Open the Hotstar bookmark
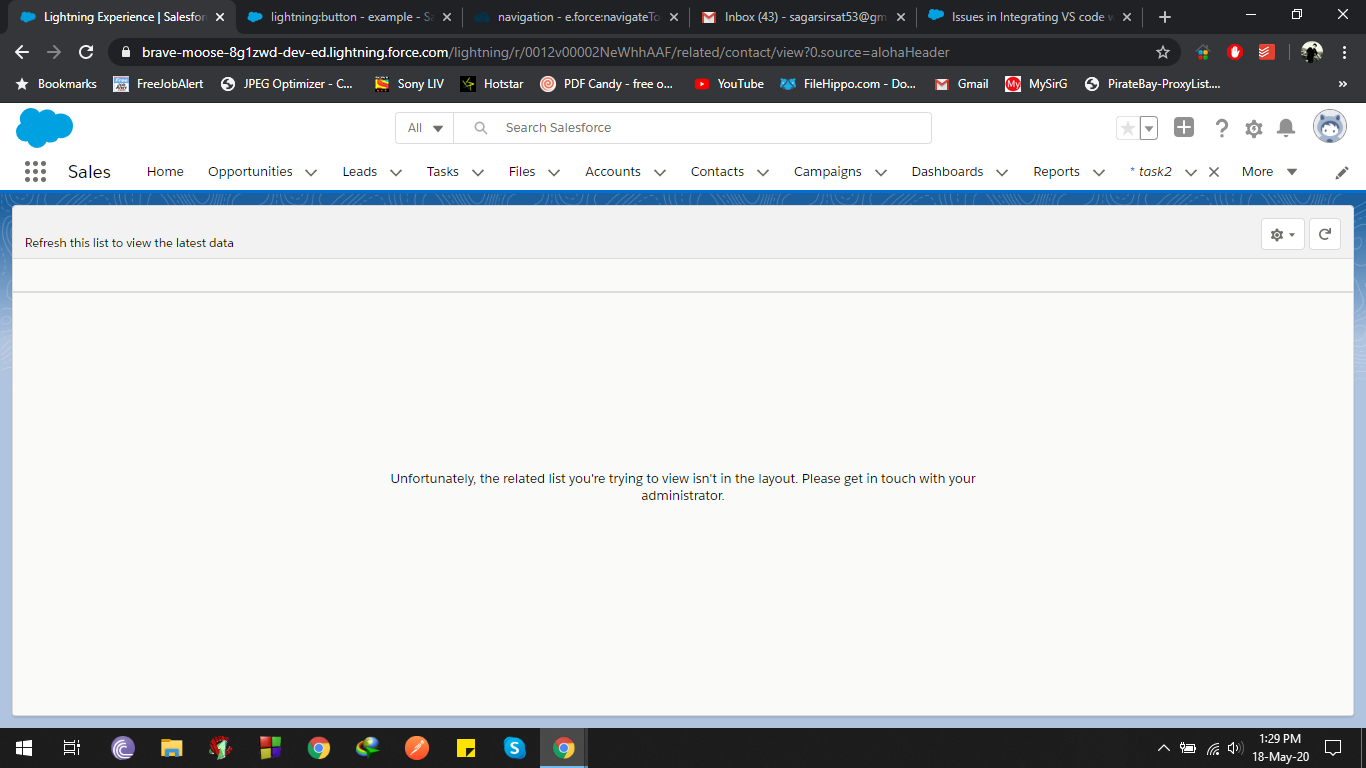Image resolution: width=1366 pixels, height=768 pixels. click(492, 84)
